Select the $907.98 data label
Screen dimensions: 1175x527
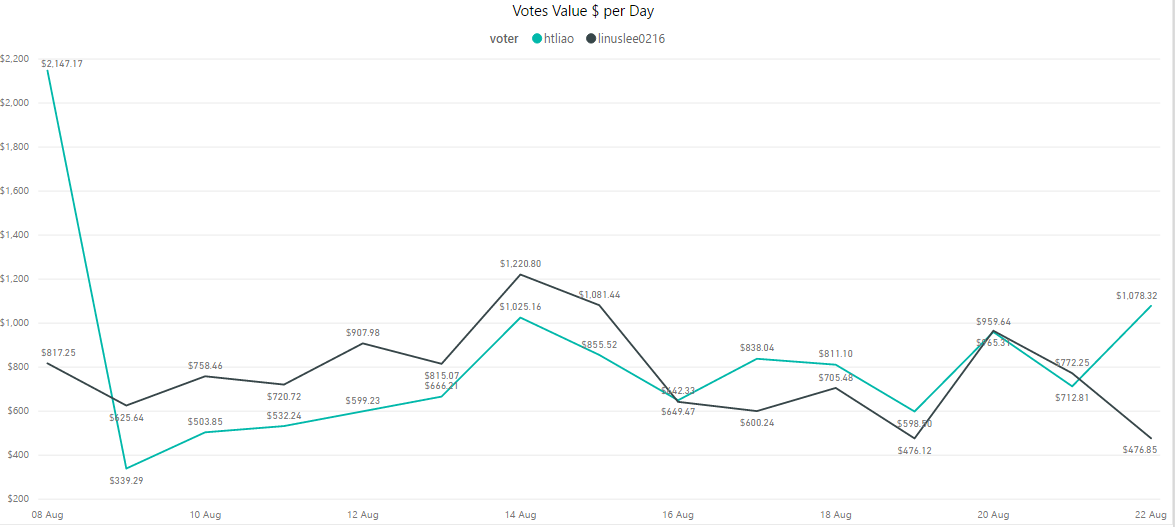[x=362, y=333]
